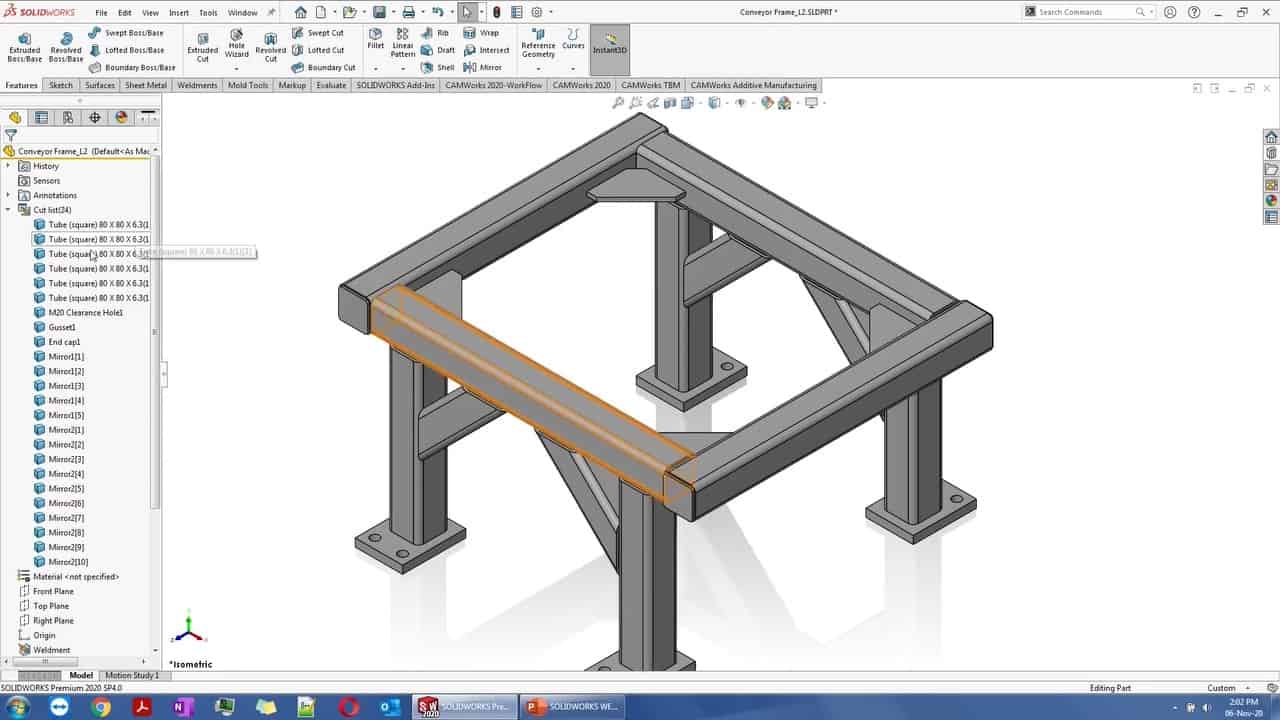Click the Fillet tool icon

click(x=376, y=38)
